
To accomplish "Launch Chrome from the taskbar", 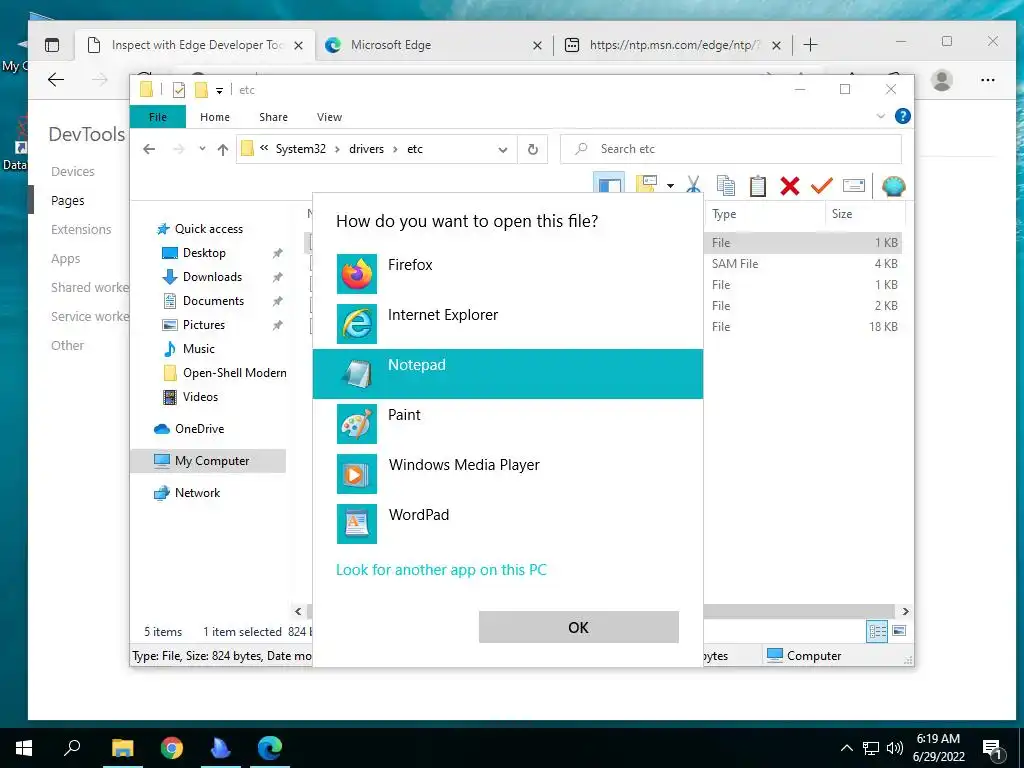I will click(172, 748).
